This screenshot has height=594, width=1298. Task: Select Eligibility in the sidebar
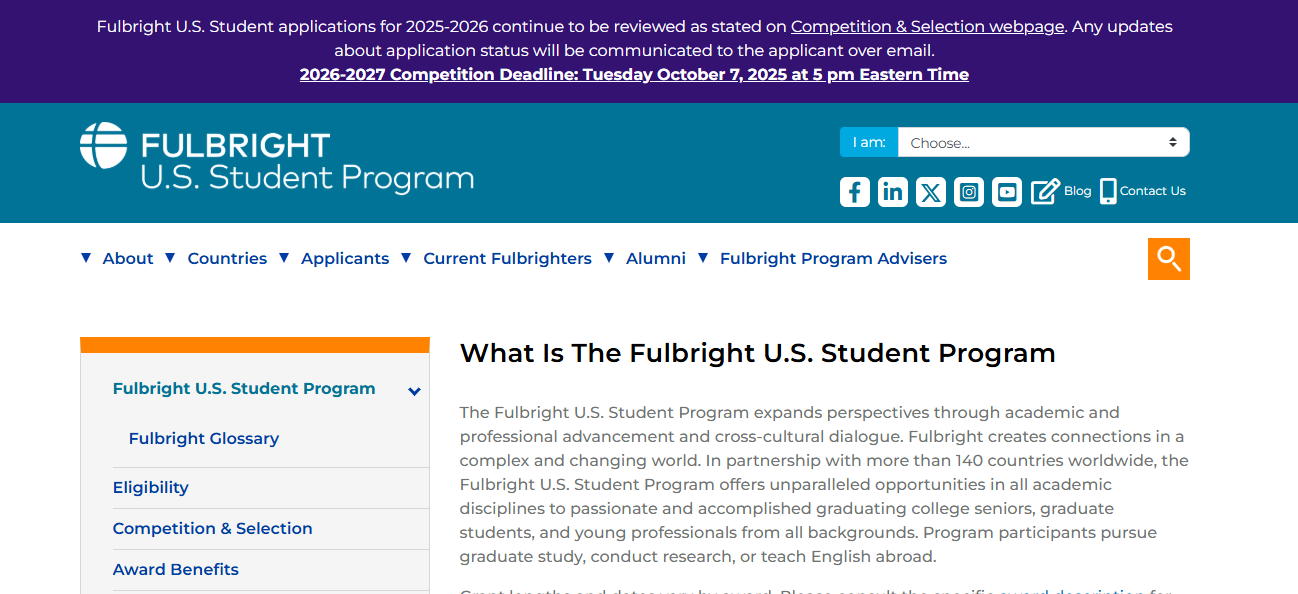pos(151,487)
